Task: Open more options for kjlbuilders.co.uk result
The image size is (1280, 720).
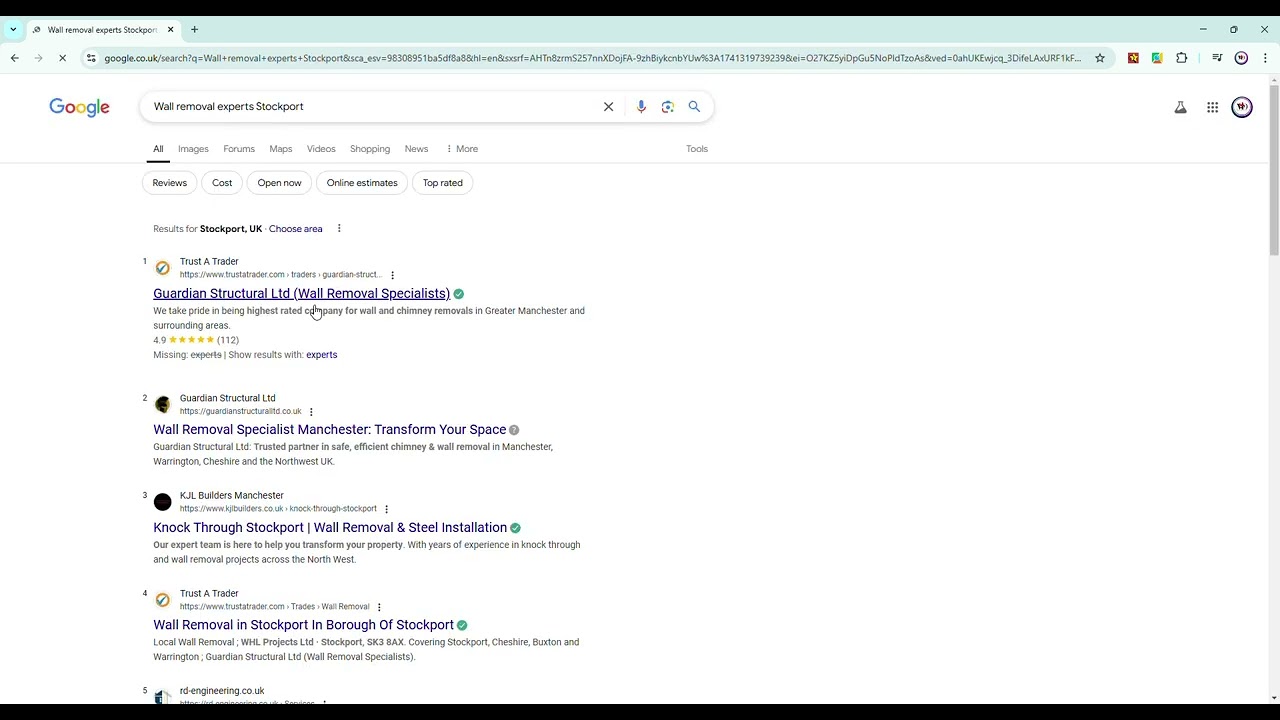Action: coord(386,509)
